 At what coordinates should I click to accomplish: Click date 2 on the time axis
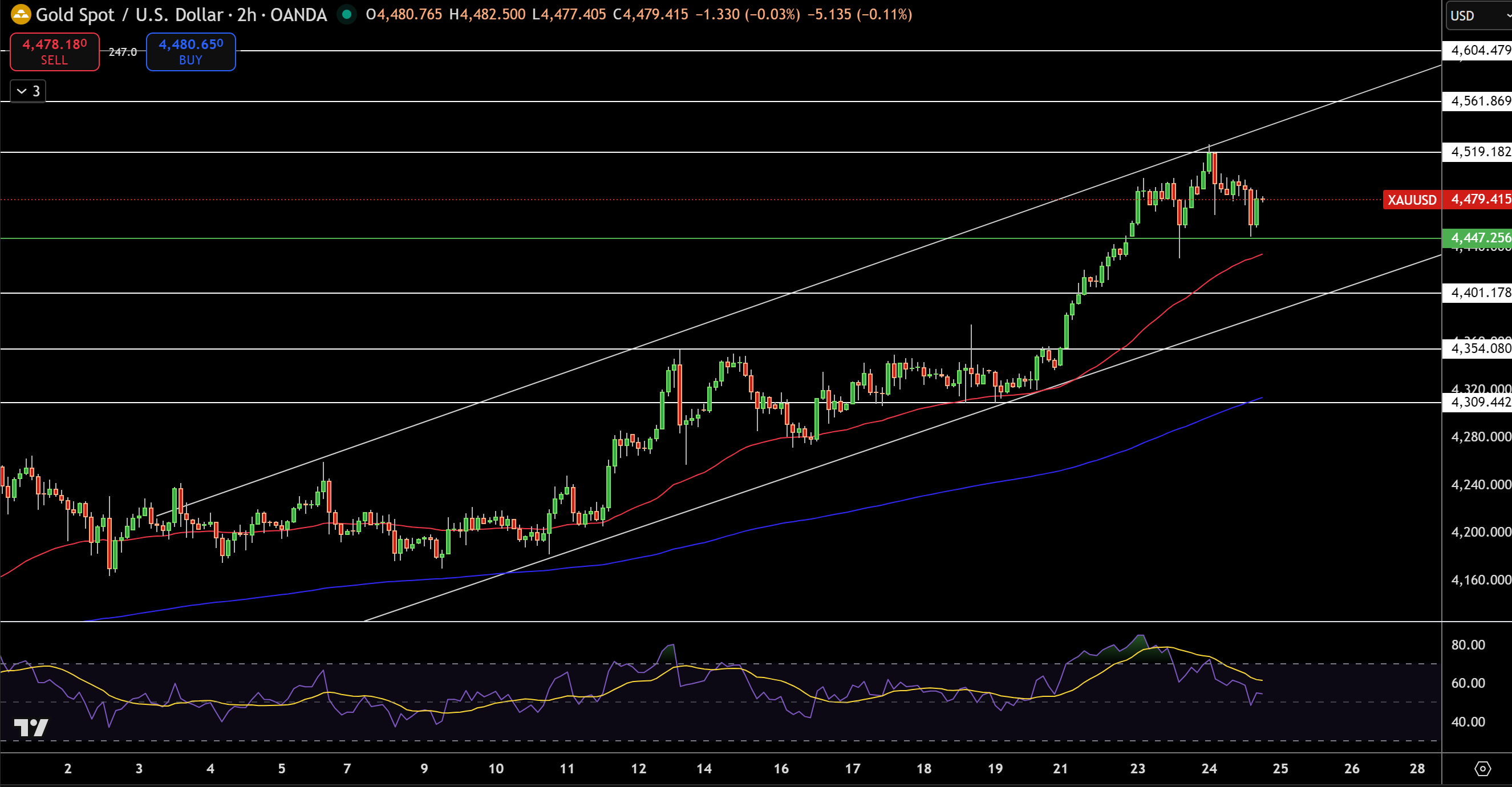(x=67, y=768)
